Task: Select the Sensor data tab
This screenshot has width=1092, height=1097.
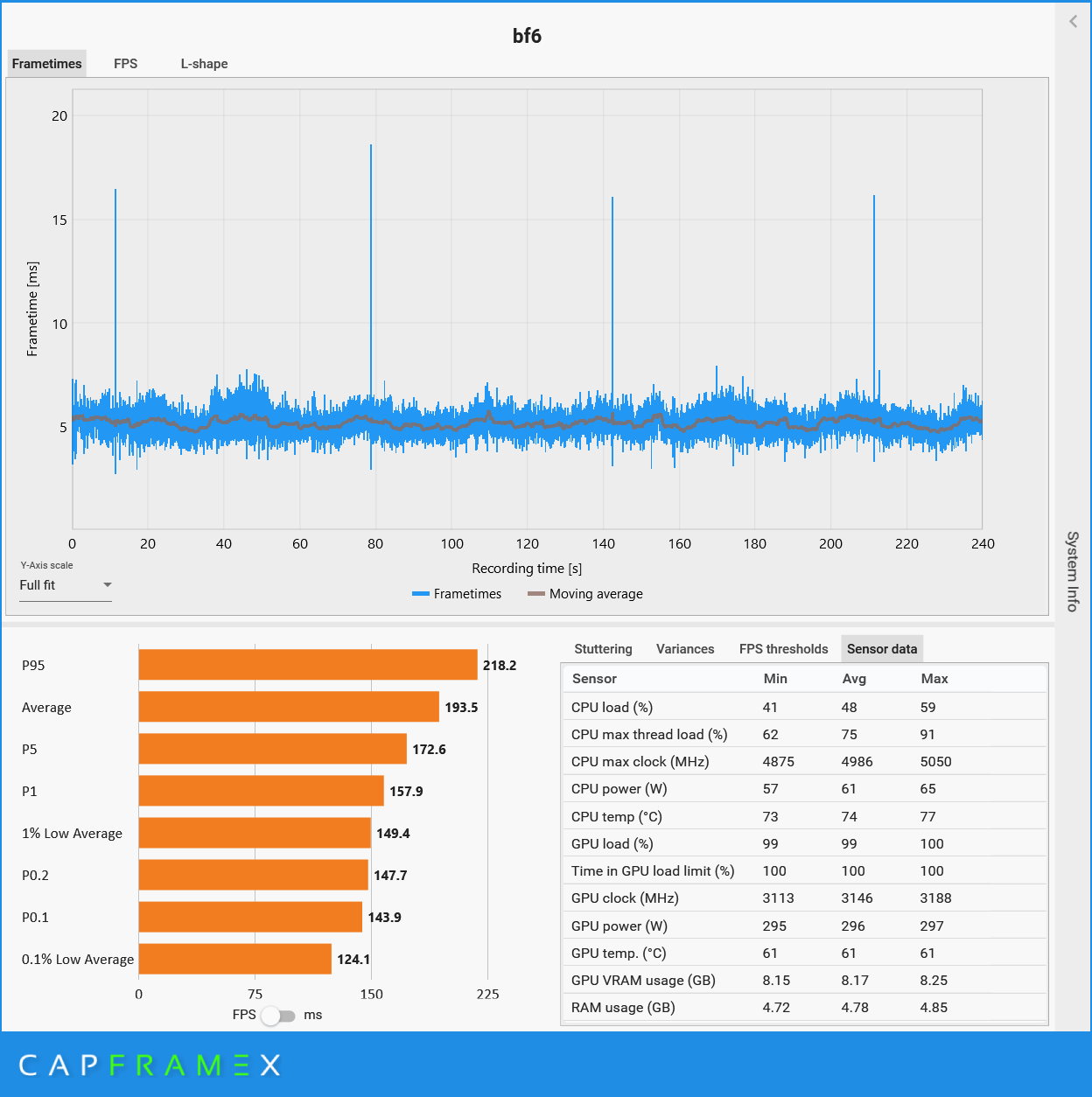Action: coord(881,649)
